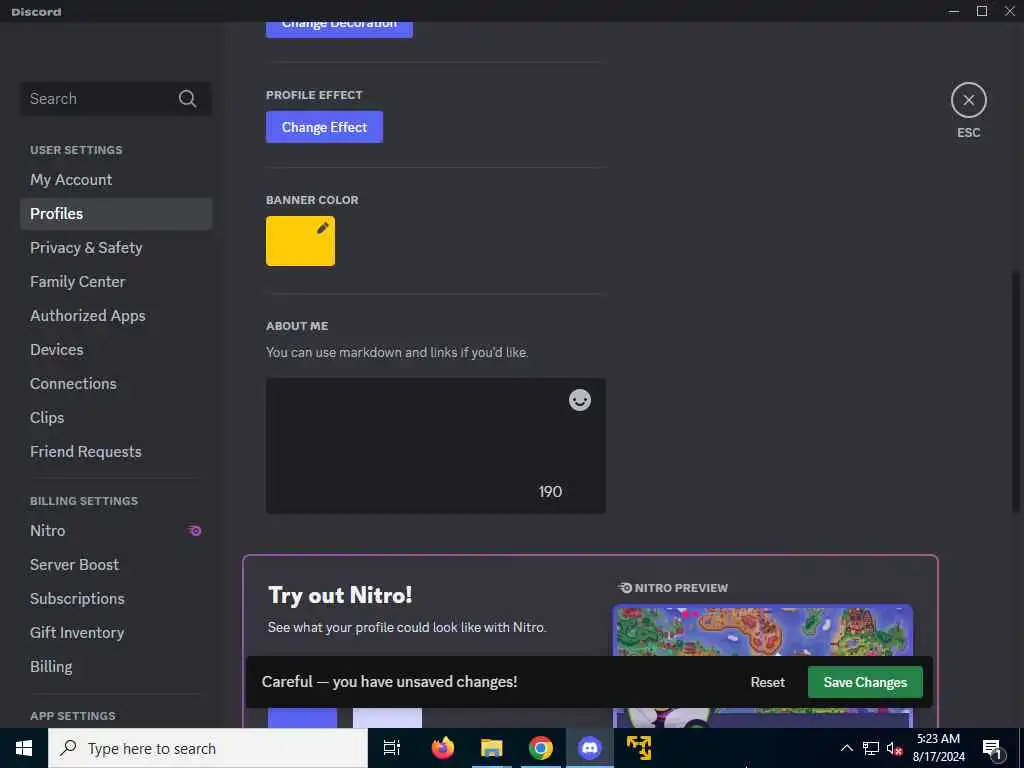
Task: Open Nitro billing page
Action: 116,530
